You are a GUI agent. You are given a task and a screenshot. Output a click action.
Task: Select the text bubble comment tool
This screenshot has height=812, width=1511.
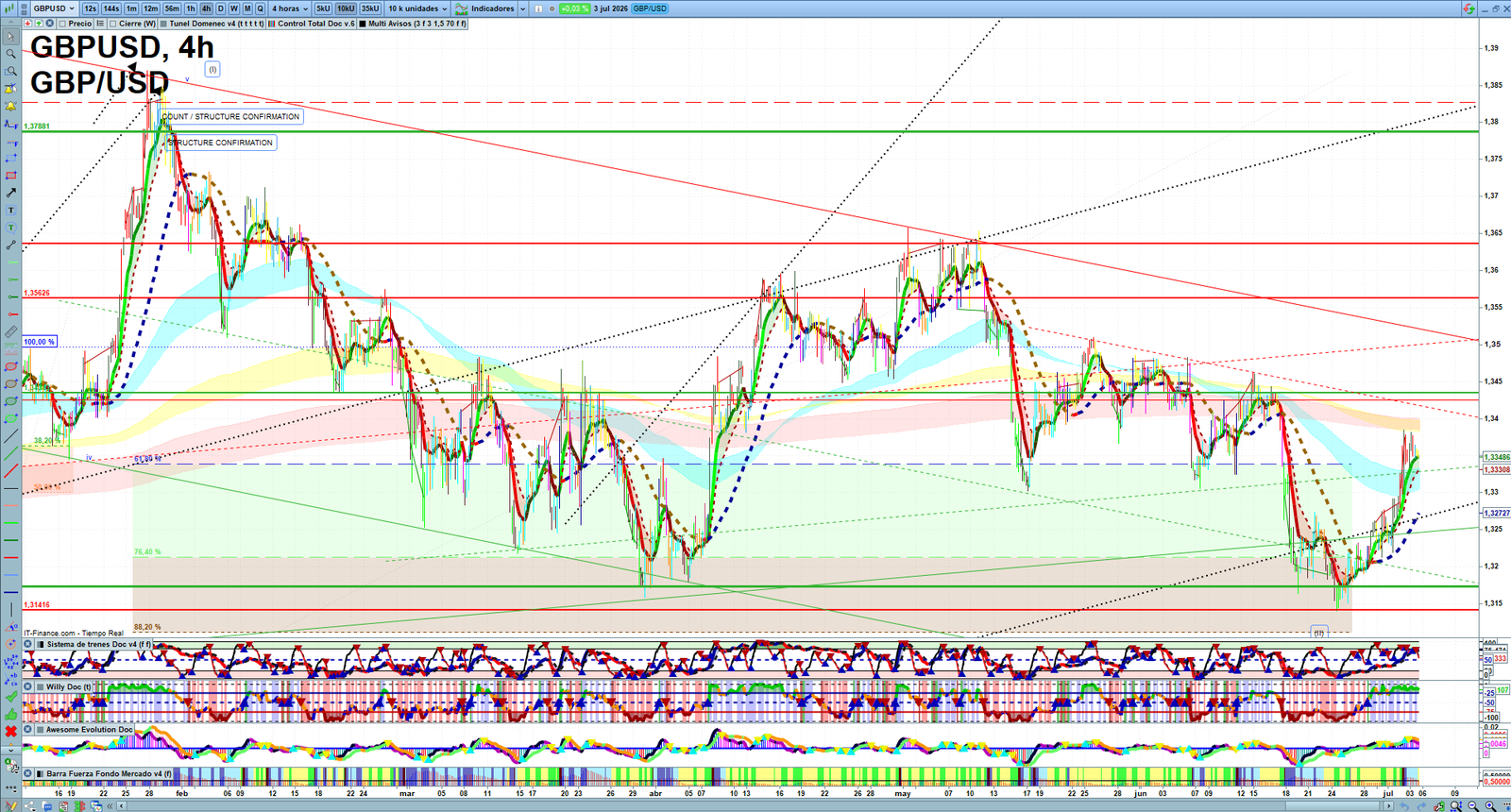pos(11,228)
